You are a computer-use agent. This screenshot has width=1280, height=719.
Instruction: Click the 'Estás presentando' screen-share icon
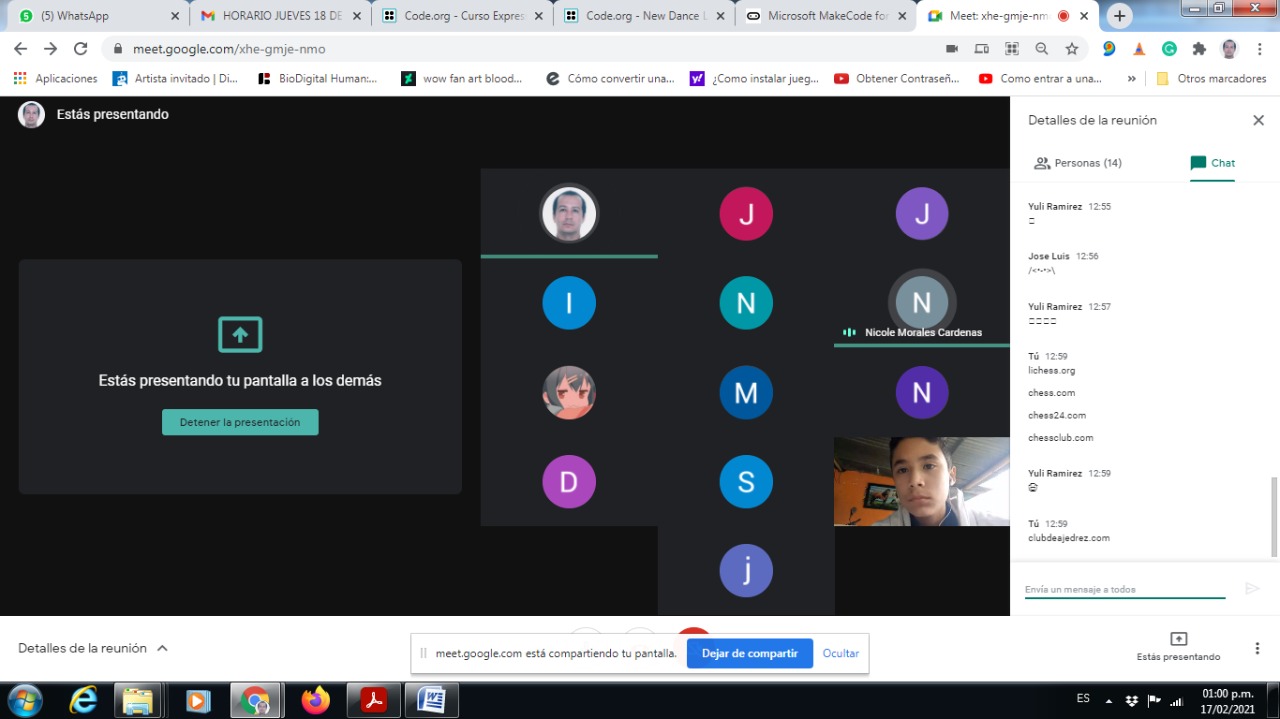pos(1178,639)
